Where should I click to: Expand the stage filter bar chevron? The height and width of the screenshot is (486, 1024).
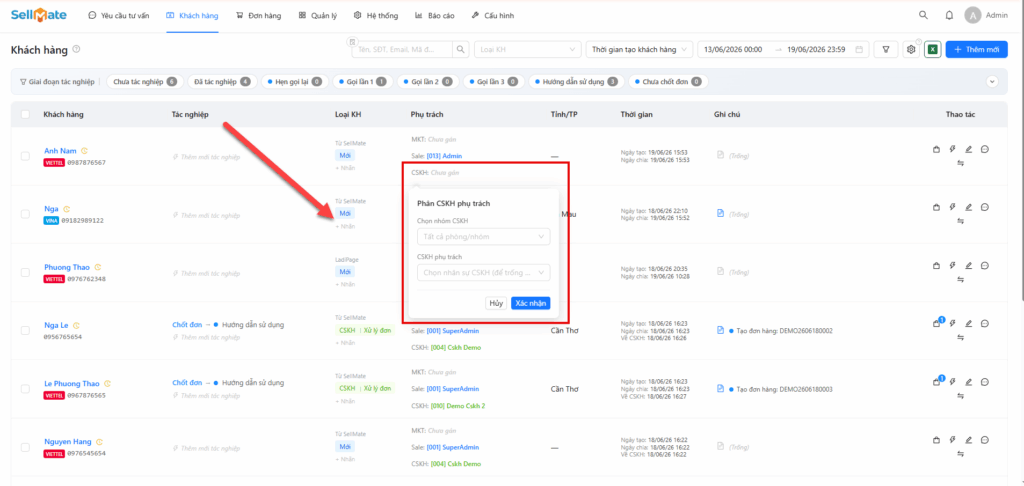992,82
